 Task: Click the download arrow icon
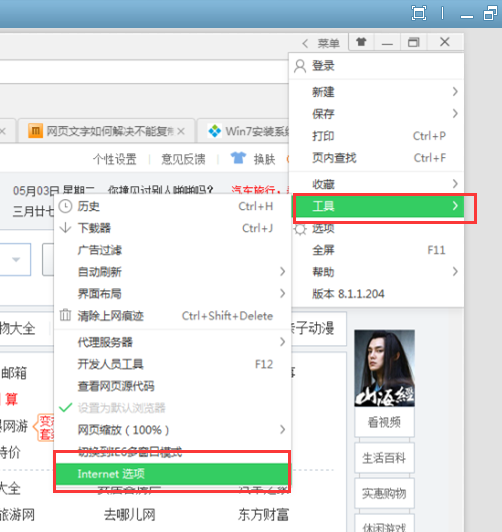[65, 228]
